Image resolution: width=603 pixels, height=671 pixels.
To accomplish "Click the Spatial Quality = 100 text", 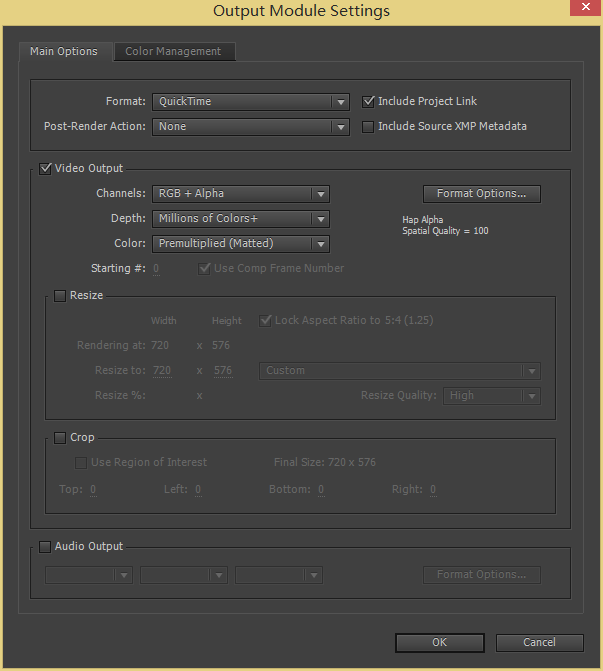I will coord(445,231).
